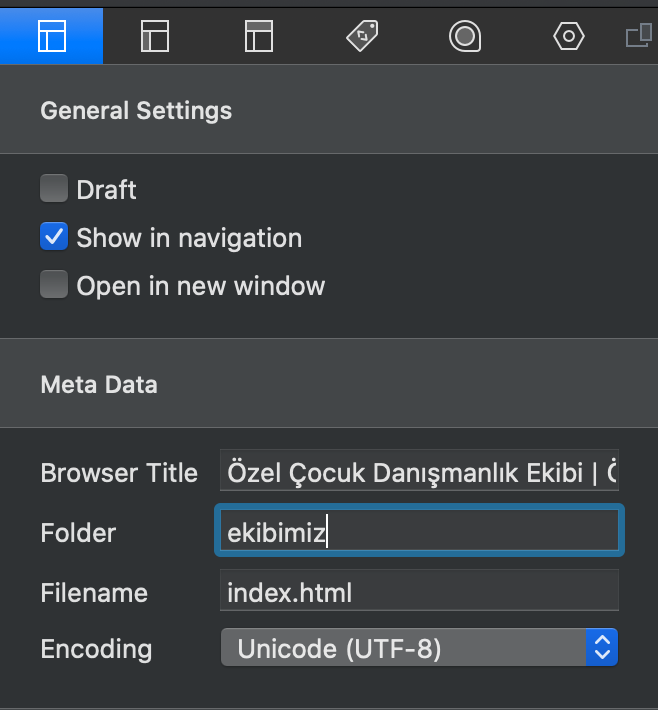This screenshot has width=658, height=710.
Task: Click the General Settings section header
Action: pos(136,110)
